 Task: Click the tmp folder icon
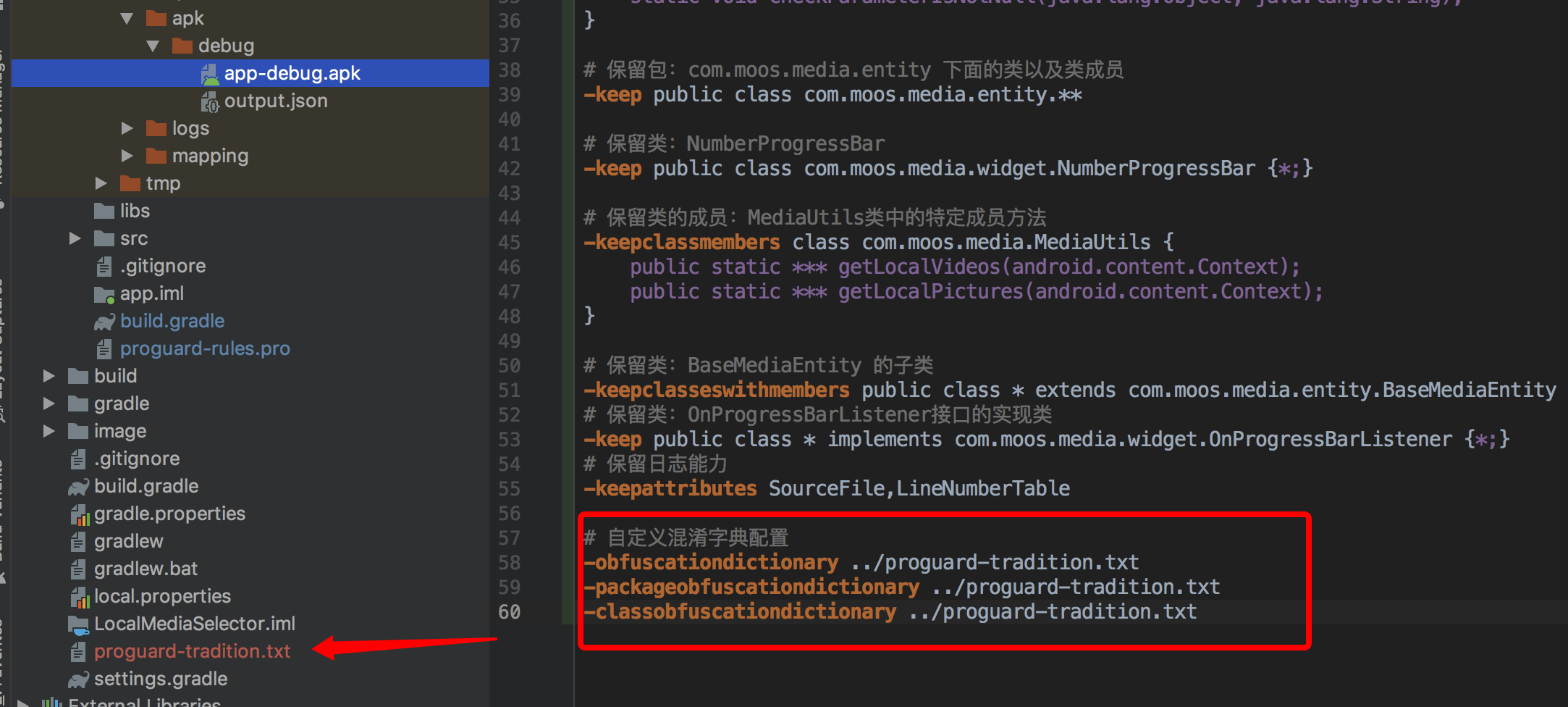[130, 183]
